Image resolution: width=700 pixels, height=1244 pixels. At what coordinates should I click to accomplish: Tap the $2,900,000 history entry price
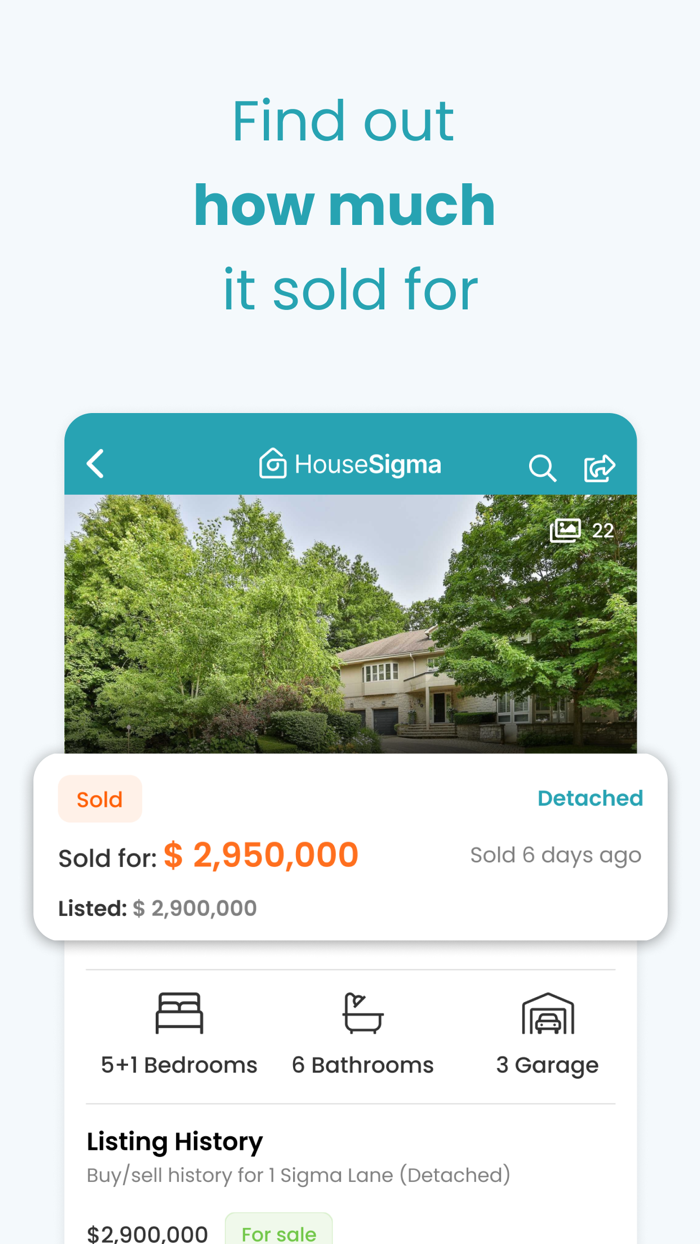click(x=147, y=1232)
